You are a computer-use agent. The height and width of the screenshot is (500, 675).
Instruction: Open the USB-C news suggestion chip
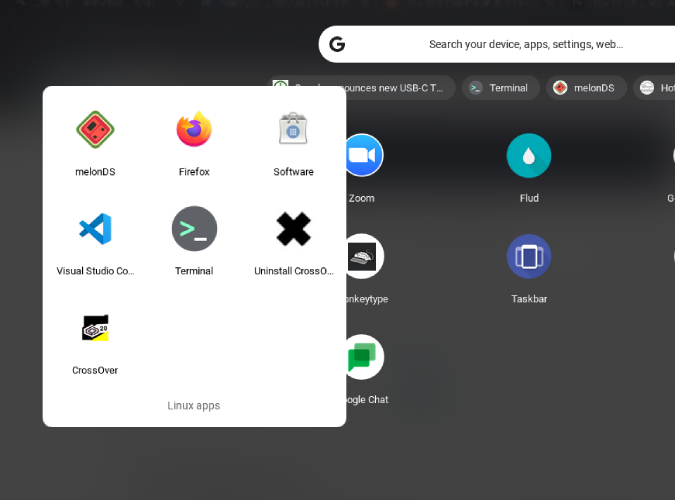363,88
